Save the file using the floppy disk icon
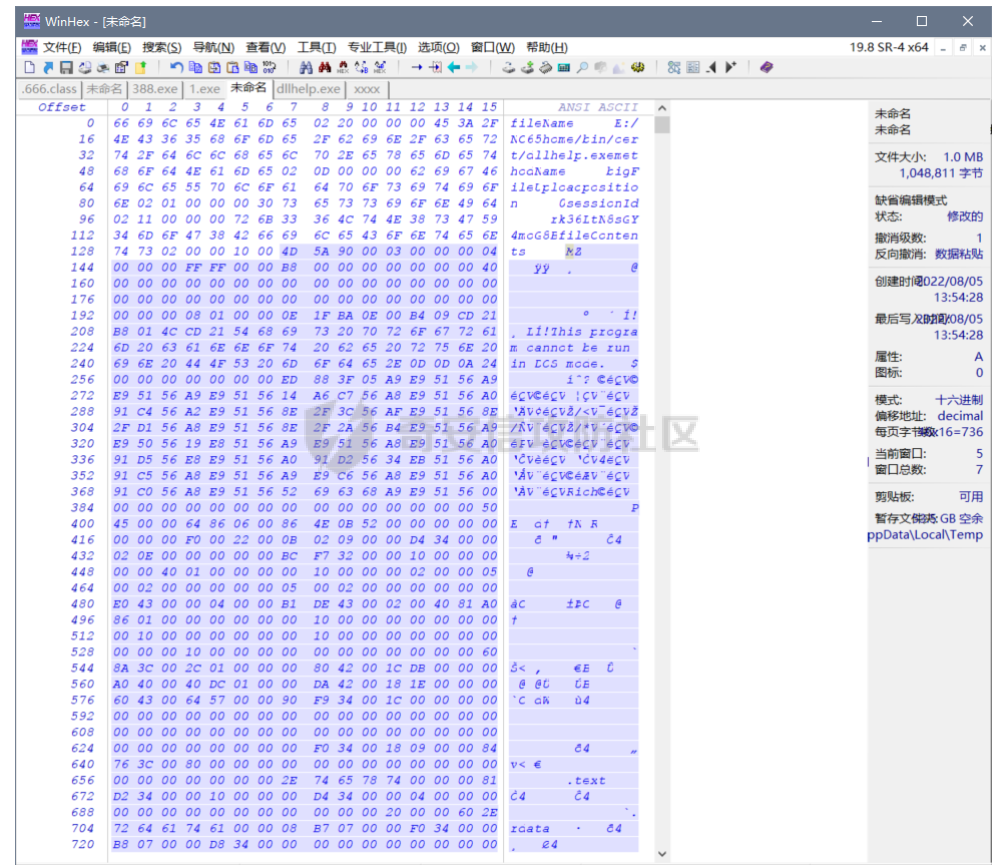Screen dimensions: 1008x867 66,67
